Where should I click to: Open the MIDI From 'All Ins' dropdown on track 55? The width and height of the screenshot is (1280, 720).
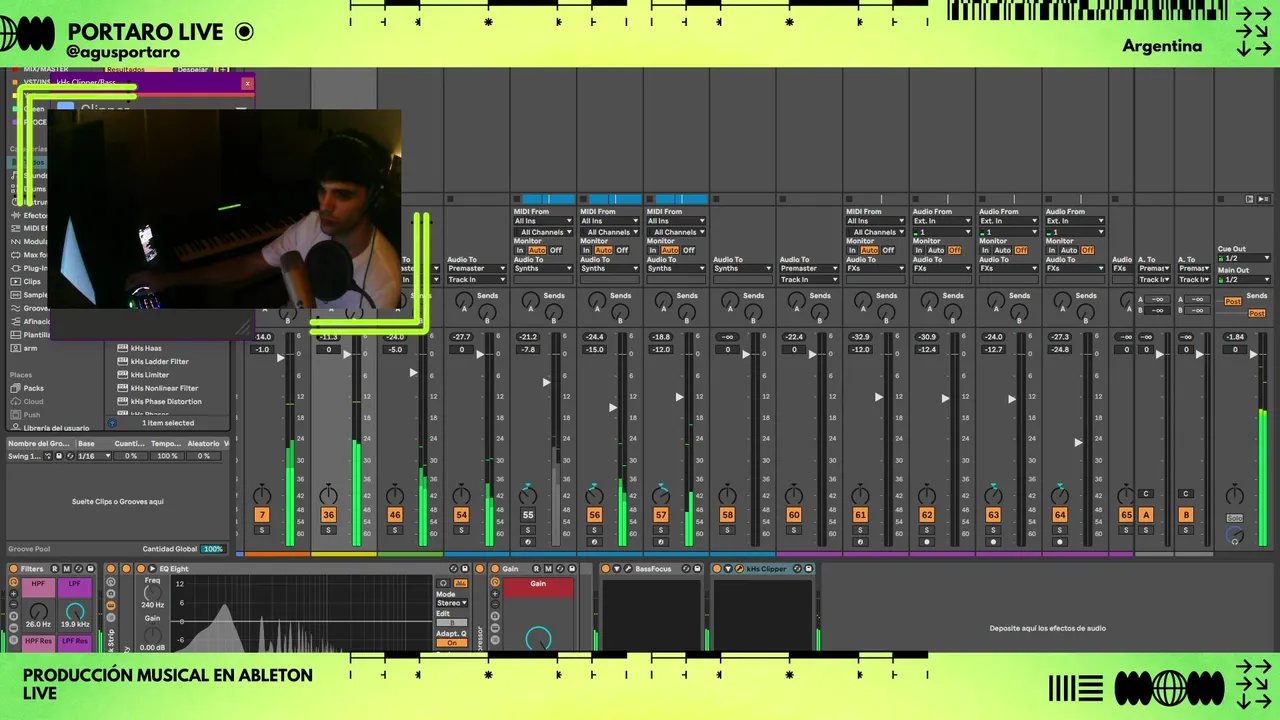[543, 221]
